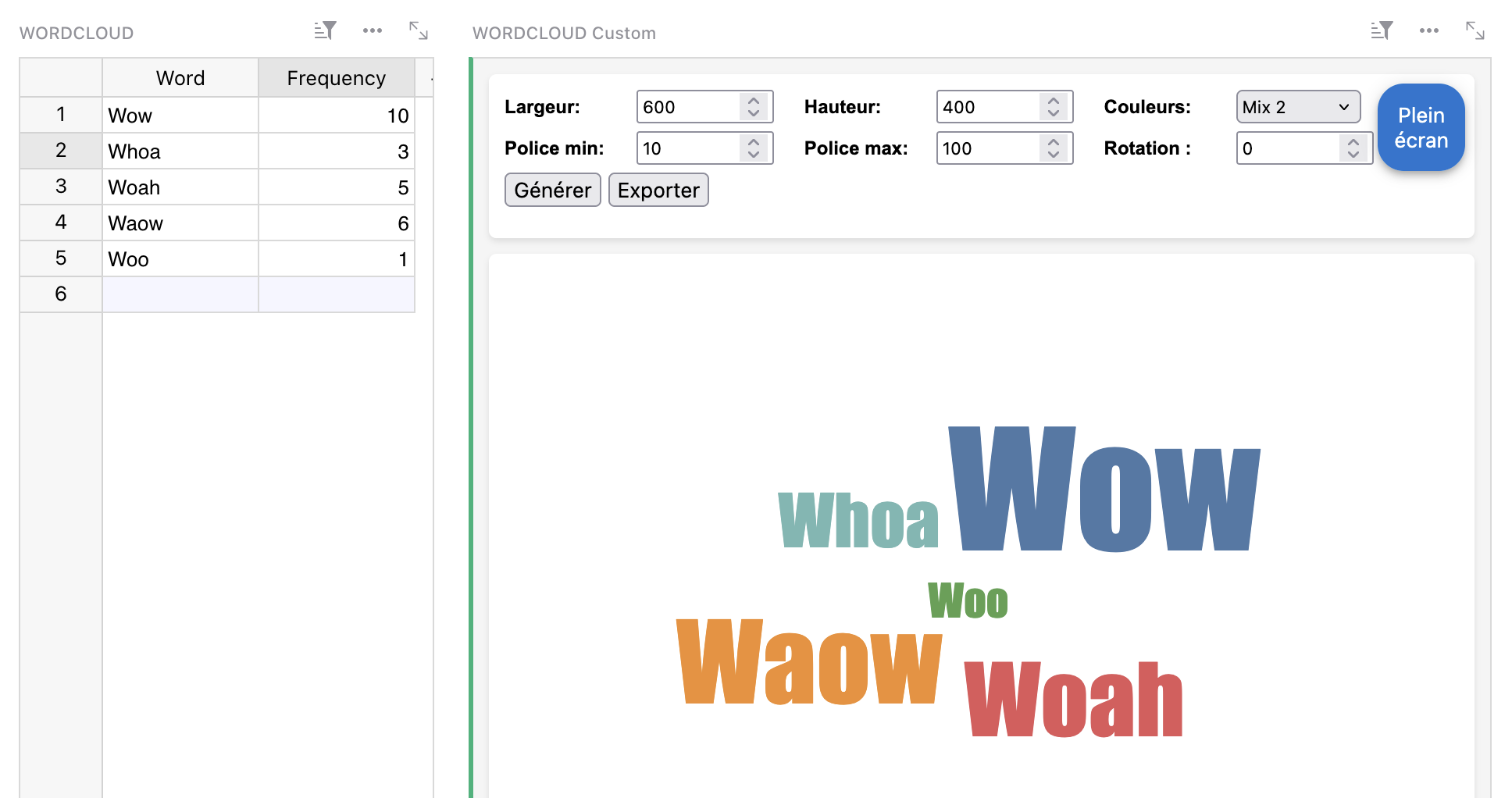Click inside the Largeur value box
This screenshot has height=798, width=1512.
[x=687, y=107]
